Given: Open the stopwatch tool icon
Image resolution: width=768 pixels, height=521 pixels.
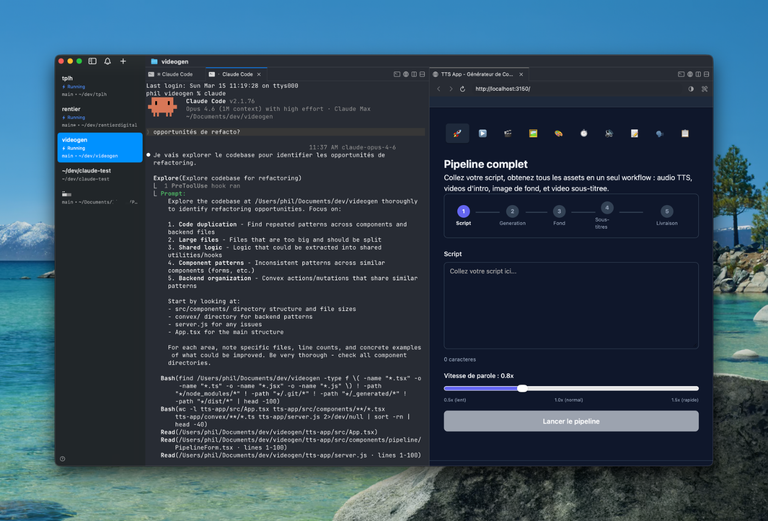Looking at the screenshot, I should [x=584, y=133].
